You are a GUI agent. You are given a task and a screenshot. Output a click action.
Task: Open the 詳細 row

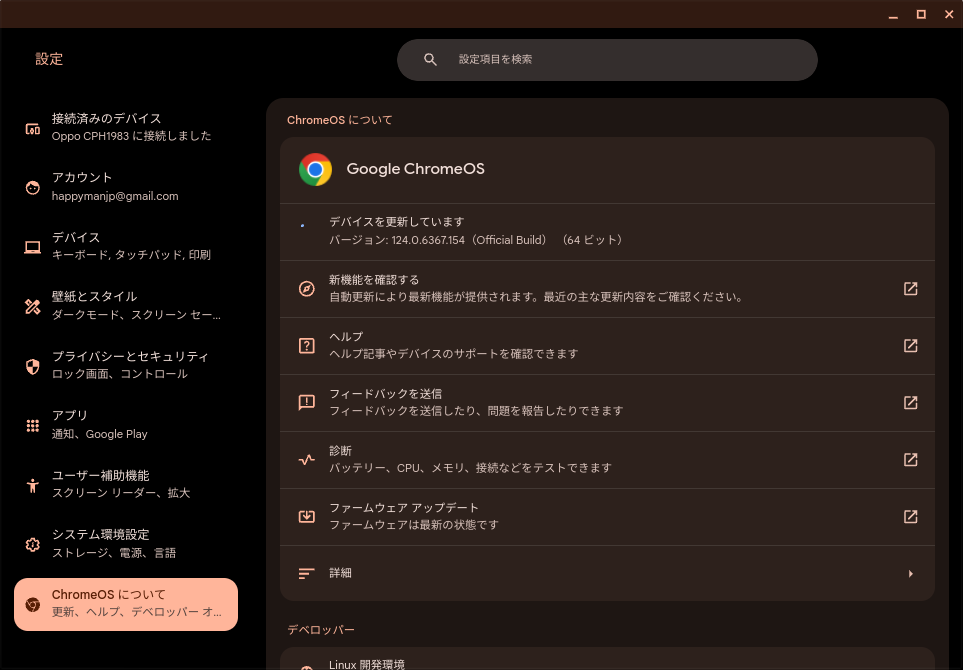tap(607, 574)
